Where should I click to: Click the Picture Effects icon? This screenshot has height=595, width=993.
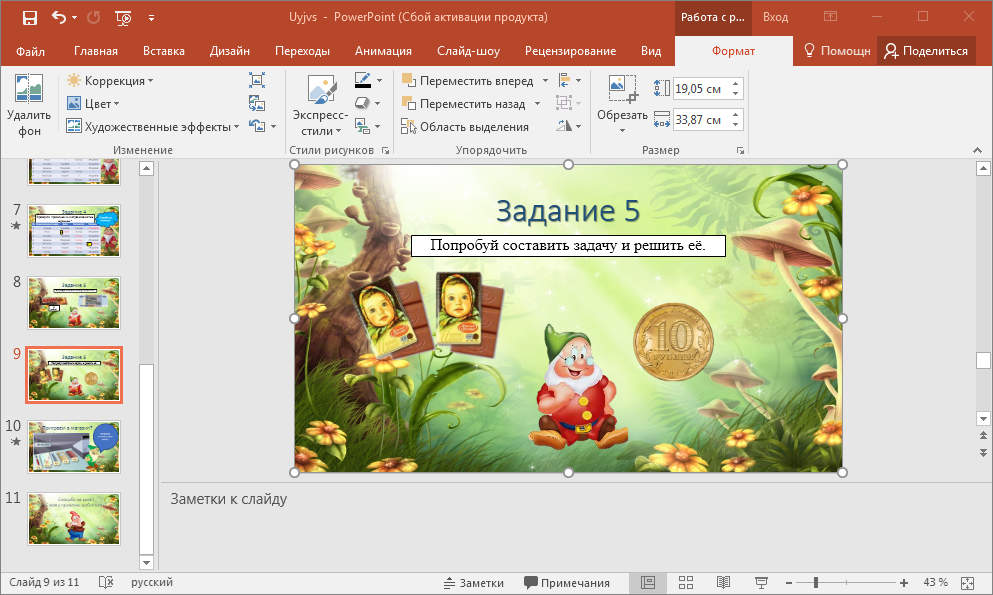click(362, 103)
